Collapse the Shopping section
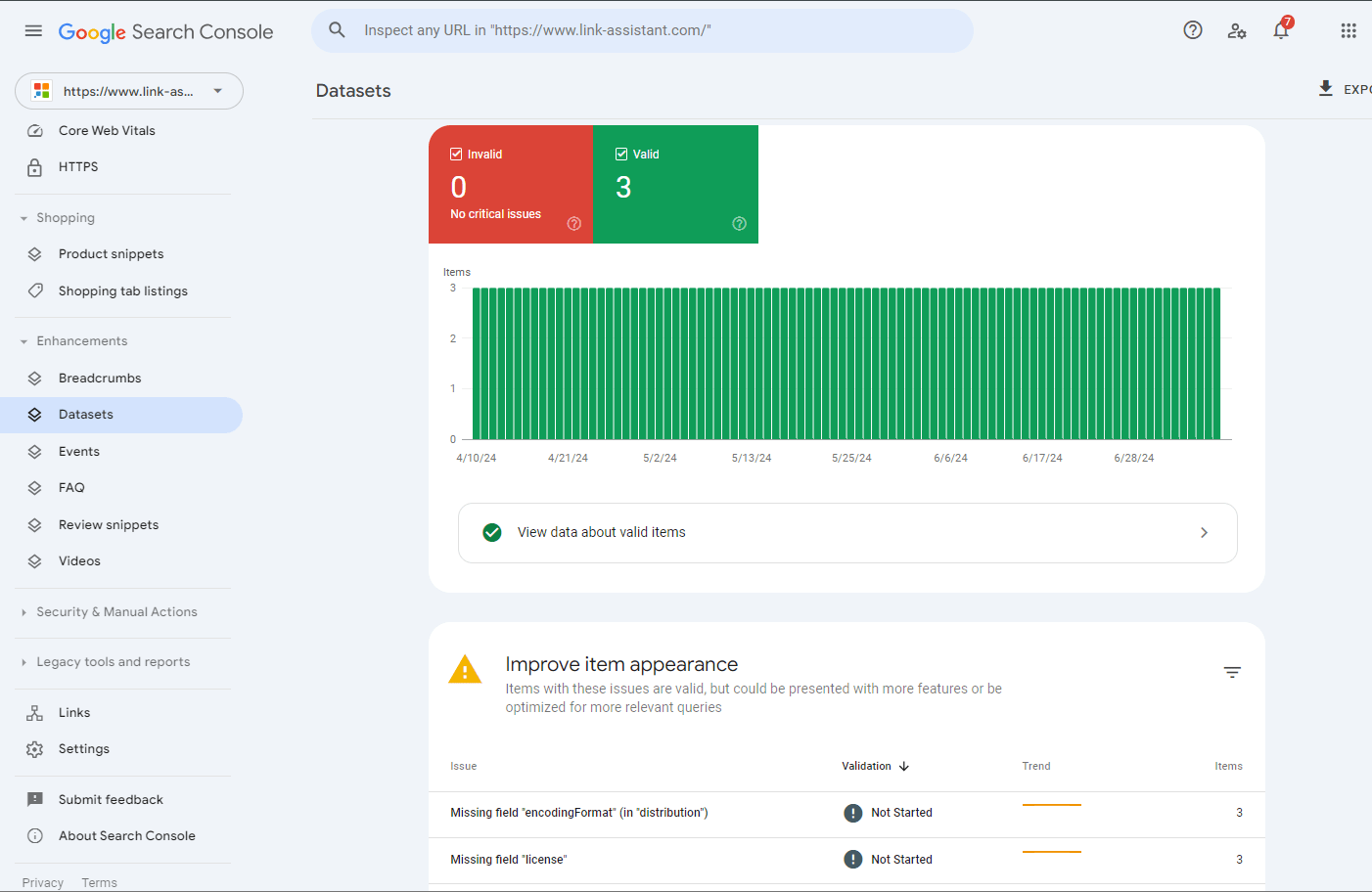Screen dimensions: 1372x892 pyautogui.click(x=23, y=218)
